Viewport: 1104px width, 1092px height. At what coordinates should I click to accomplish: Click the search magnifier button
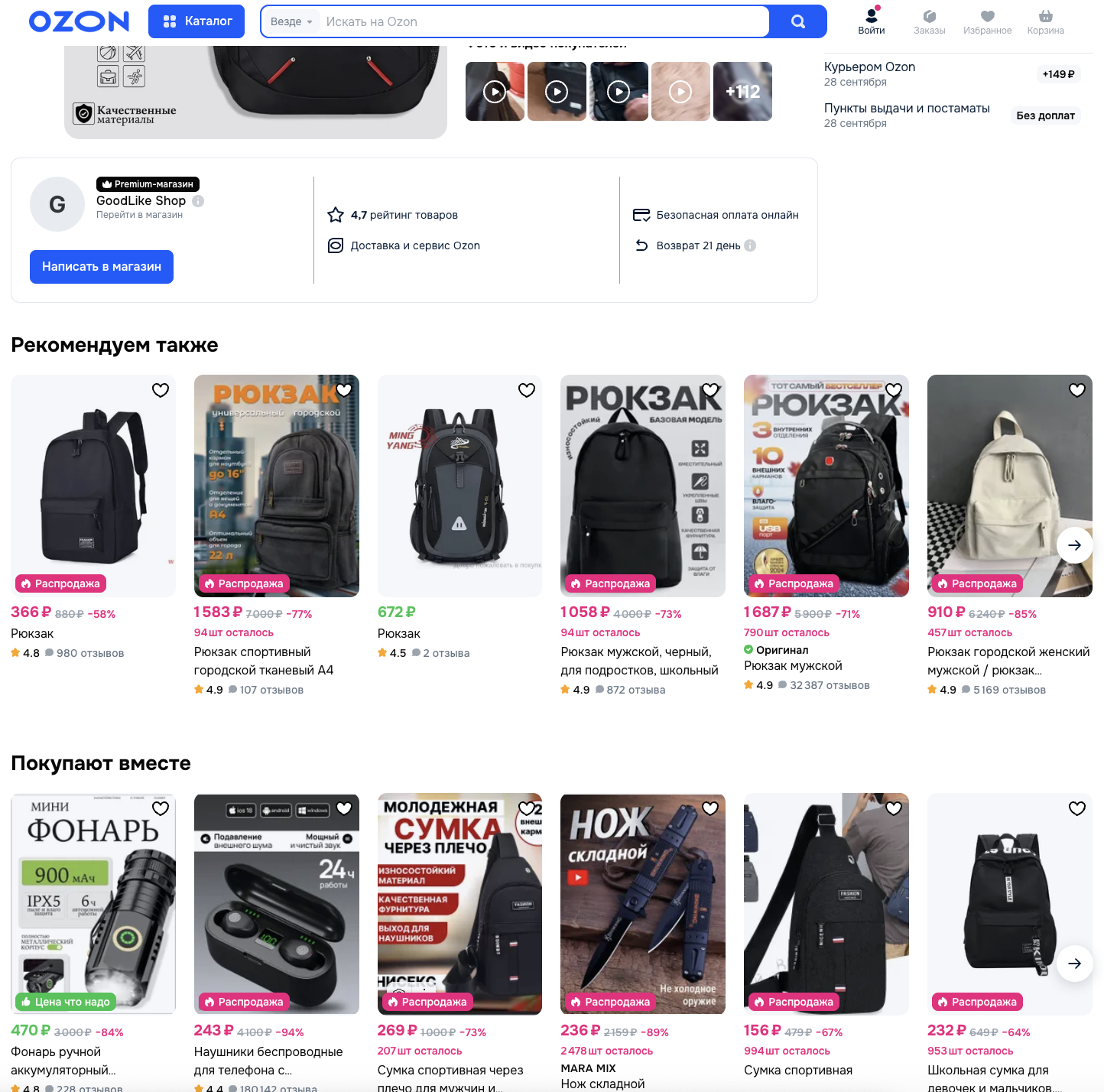pyautogui.click(x=797, y=21)
